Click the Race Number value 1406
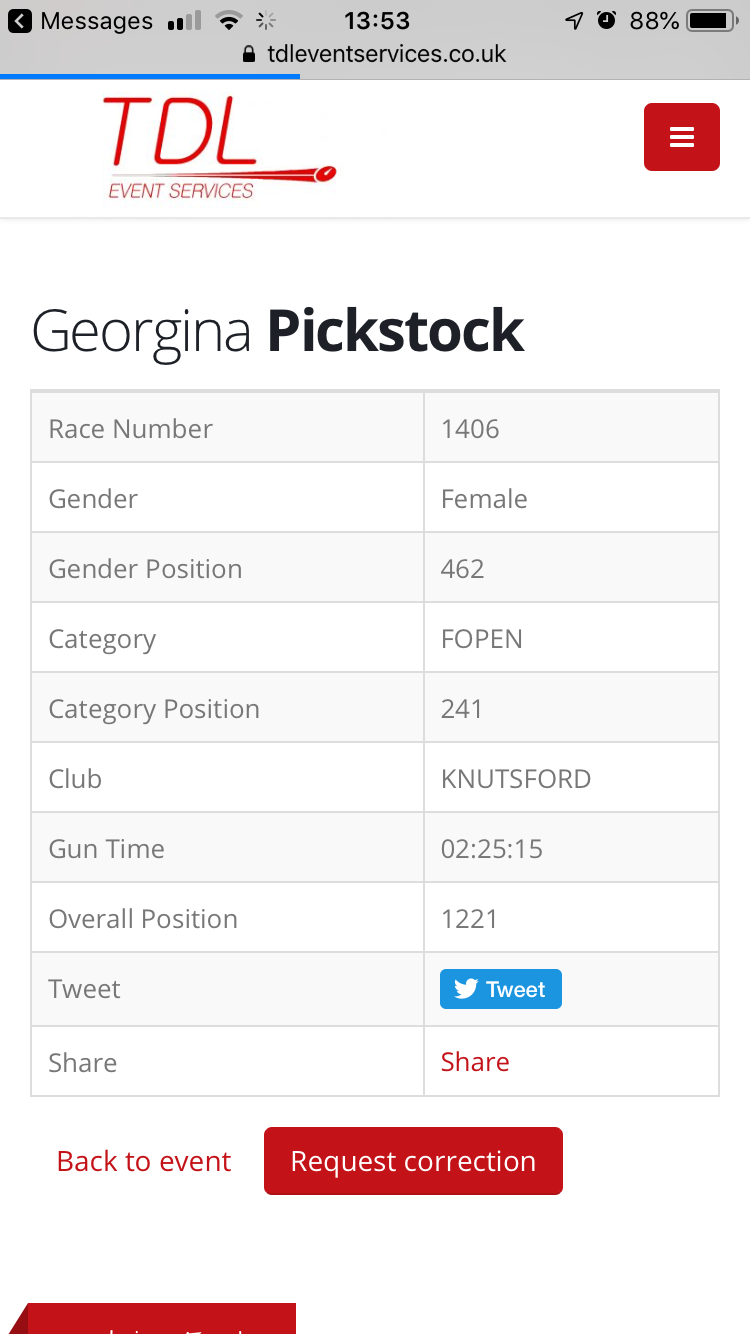Image resolution: width=750 pixels, height=1334 pixels. tap(470, 429)
